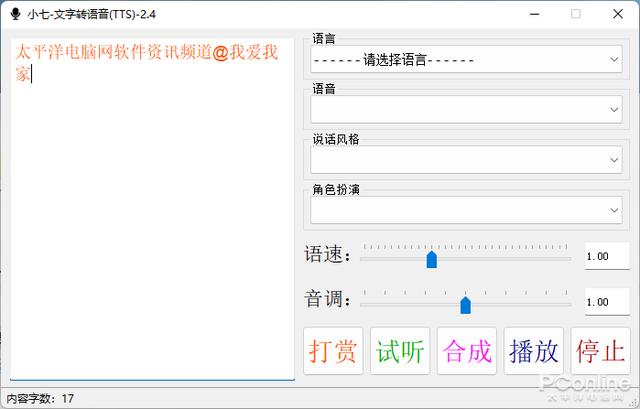Start playback with the 播放 button

click(x=534, y=351)
